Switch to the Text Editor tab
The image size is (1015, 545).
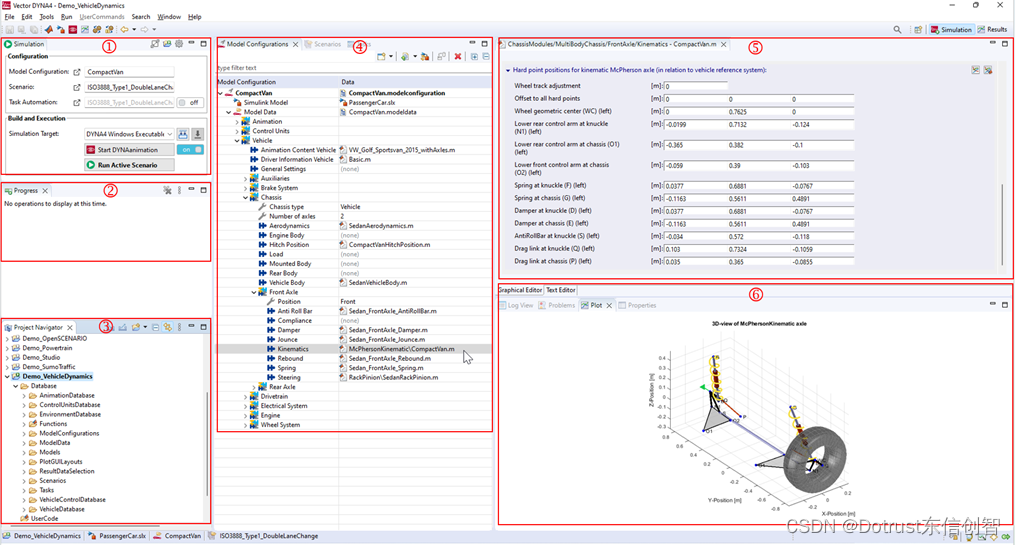coord(560,290)
